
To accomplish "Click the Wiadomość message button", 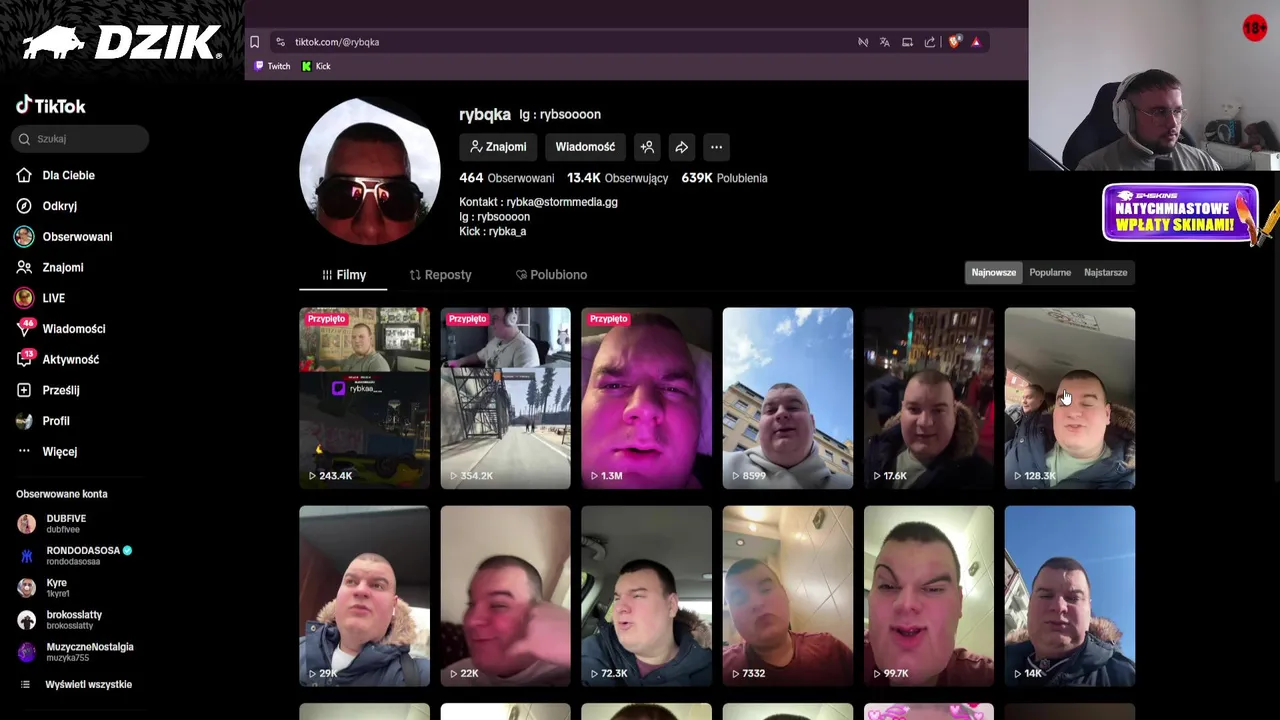I will click(x=585, y=147).
